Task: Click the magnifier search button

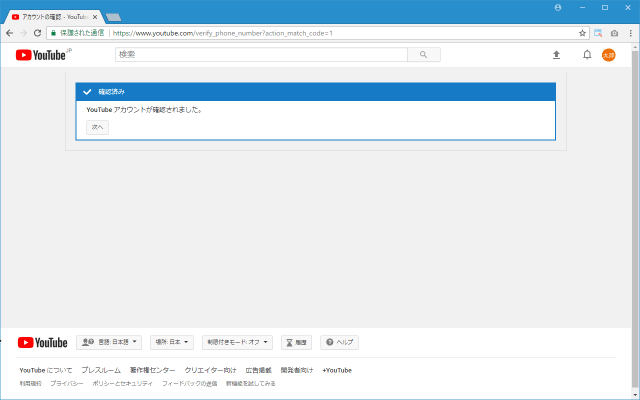Action: [x=424, y=55]
